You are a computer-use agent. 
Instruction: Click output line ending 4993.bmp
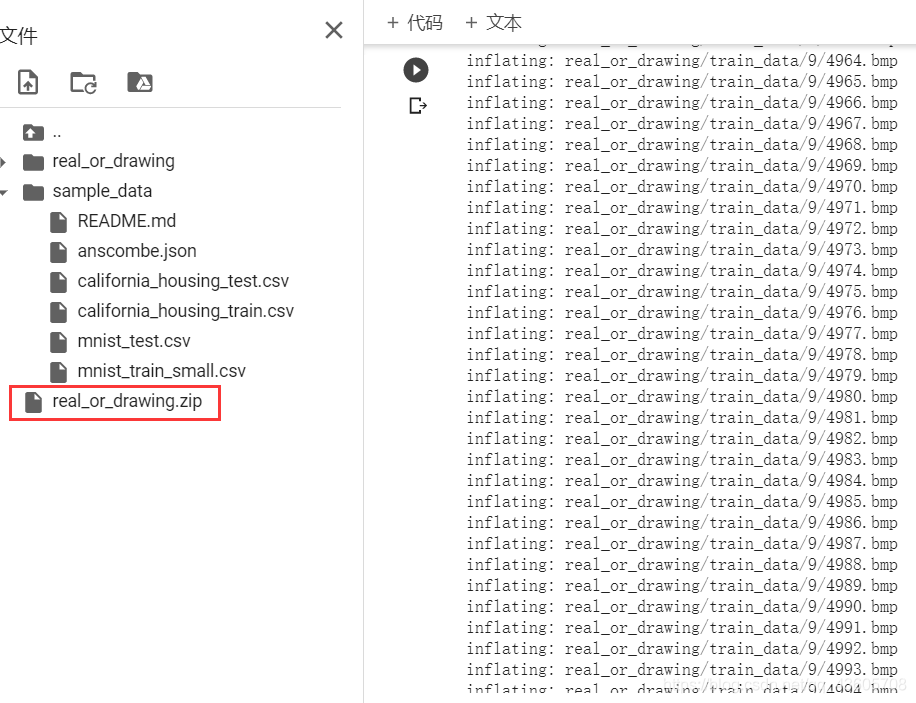pyautogui.click(x=682, y=670)
